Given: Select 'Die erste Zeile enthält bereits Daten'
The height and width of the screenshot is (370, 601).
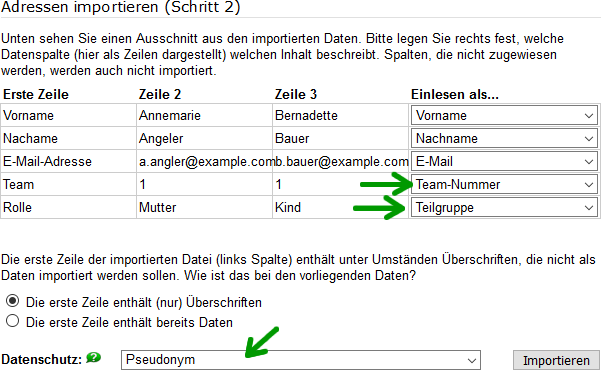Looking at the screenshot, I should (12, 321).
